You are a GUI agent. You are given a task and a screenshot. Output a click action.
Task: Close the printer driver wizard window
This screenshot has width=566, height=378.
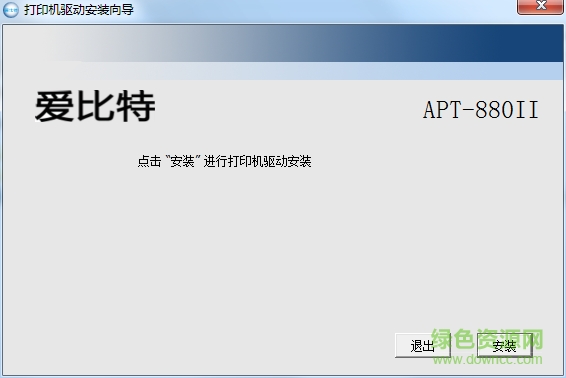(540, 6)
